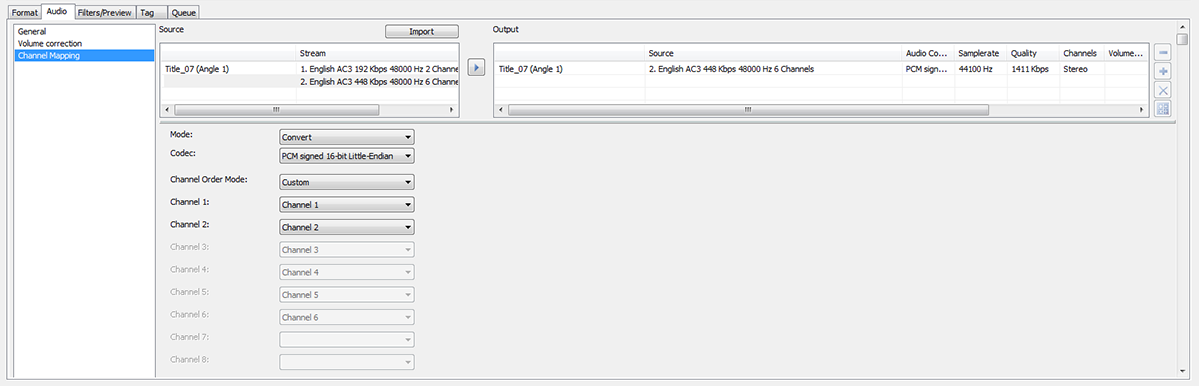This screenshot has width=1199, height=386.
Task: Click the Import button
Action: click(421, 31)
